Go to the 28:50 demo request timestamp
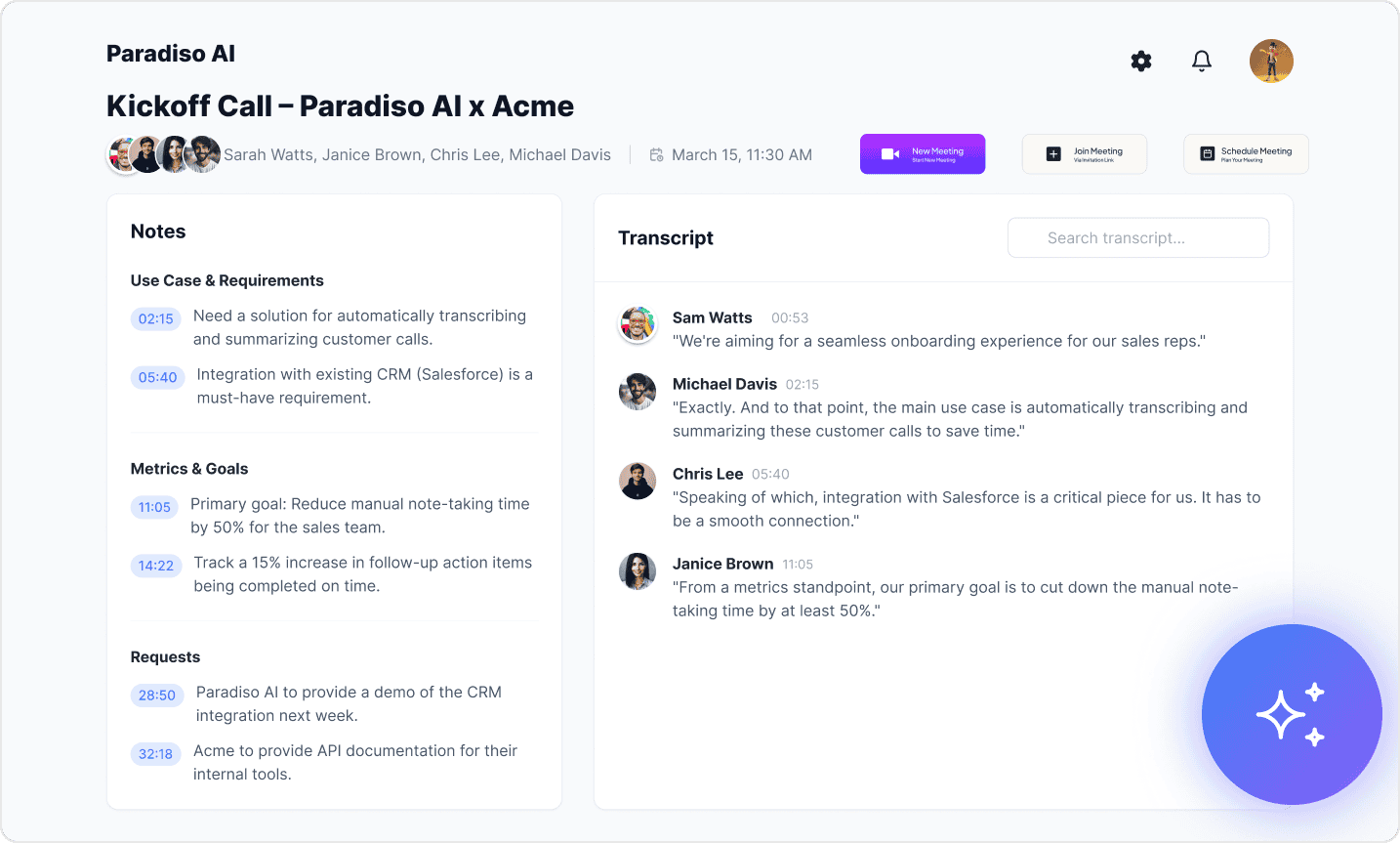Viewport: 1400px width, 843px height. [157, 695]
